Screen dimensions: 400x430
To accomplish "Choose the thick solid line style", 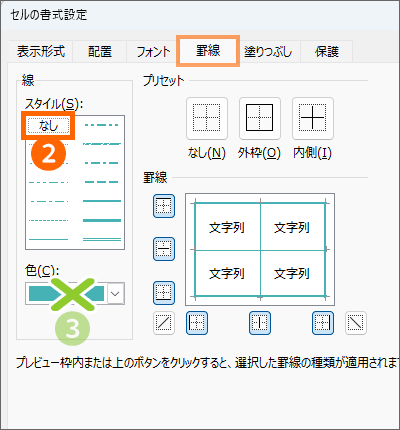I will (102, 220).
